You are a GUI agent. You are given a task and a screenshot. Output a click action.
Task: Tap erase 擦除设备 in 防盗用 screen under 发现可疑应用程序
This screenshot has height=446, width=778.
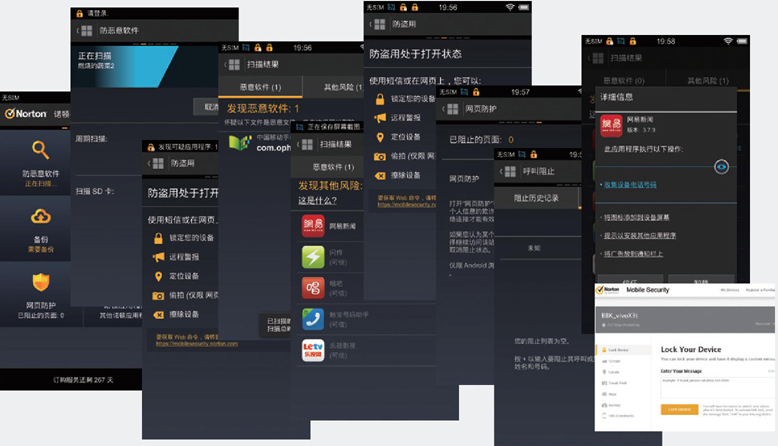[x=158, y=315]
